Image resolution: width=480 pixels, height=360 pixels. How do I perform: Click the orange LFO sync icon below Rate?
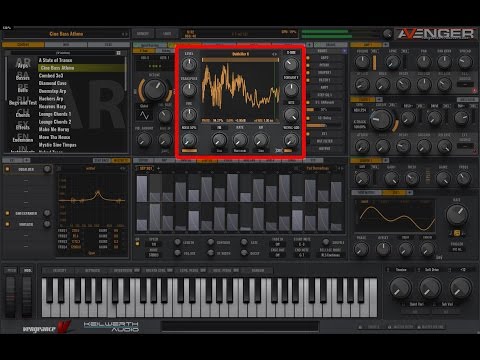click(x=457, y=233)
